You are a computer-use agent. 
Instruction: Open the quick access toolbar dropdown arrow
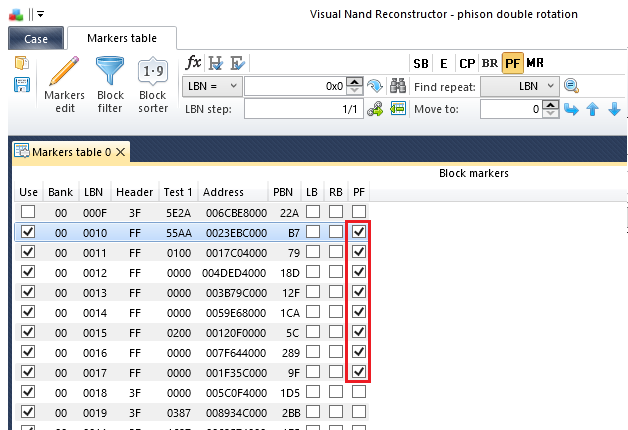(x=40, y=14)
